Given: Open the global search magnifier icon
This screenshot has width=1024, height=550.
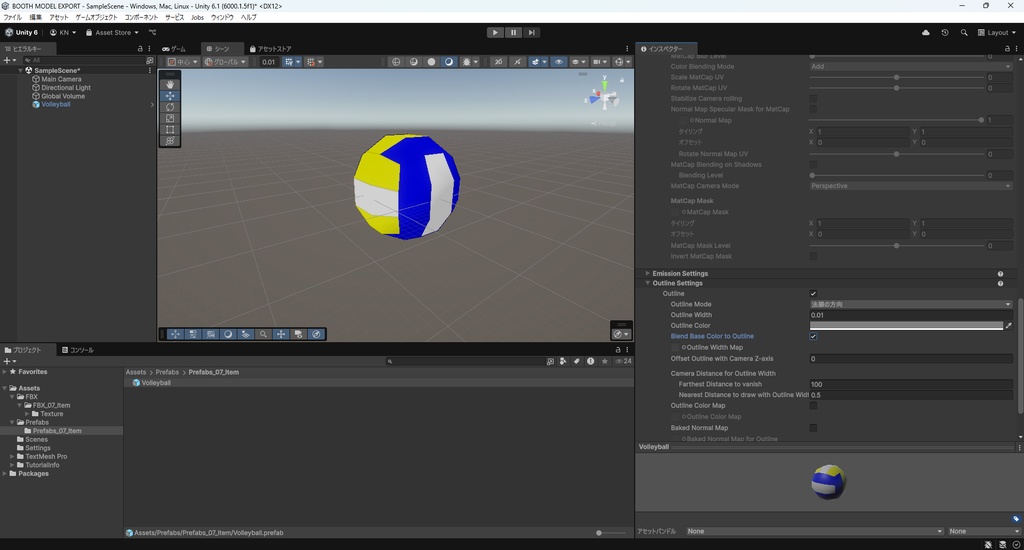Looking at the screenshot, I should click(x=964, y=32).
